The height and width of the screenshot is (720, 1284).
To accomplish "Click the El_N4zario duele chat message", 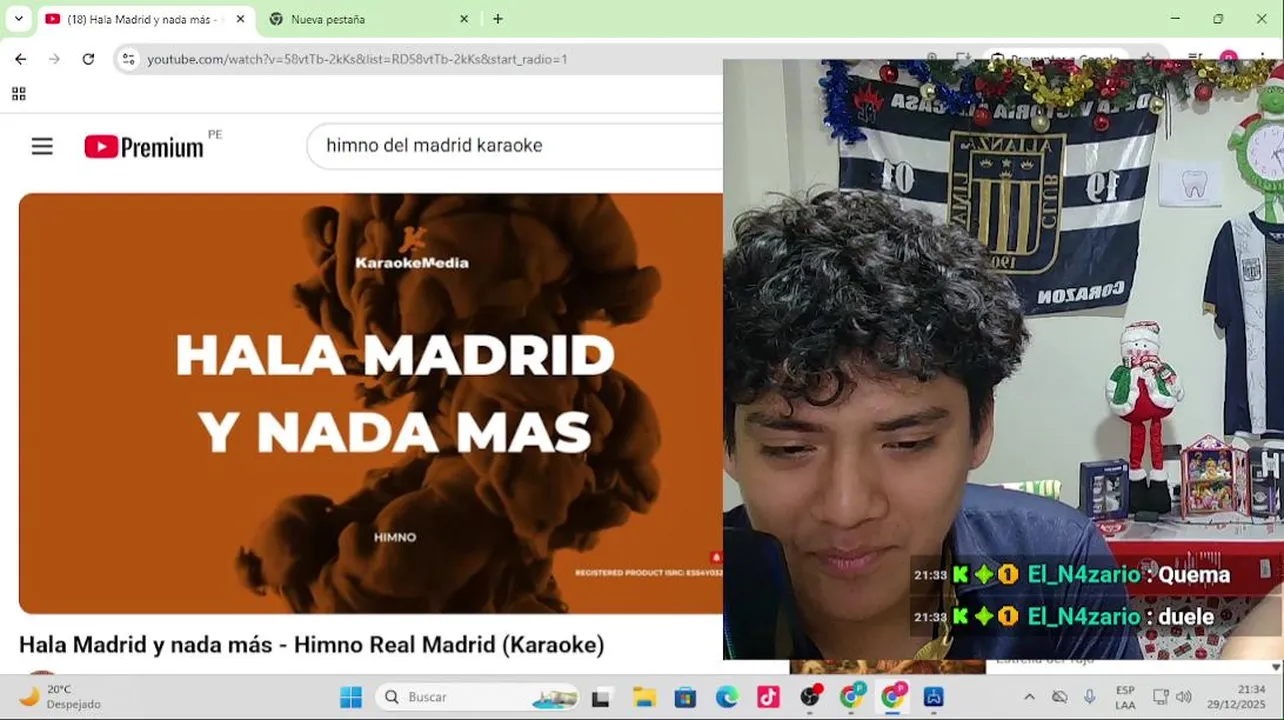I will [1063, 617].
